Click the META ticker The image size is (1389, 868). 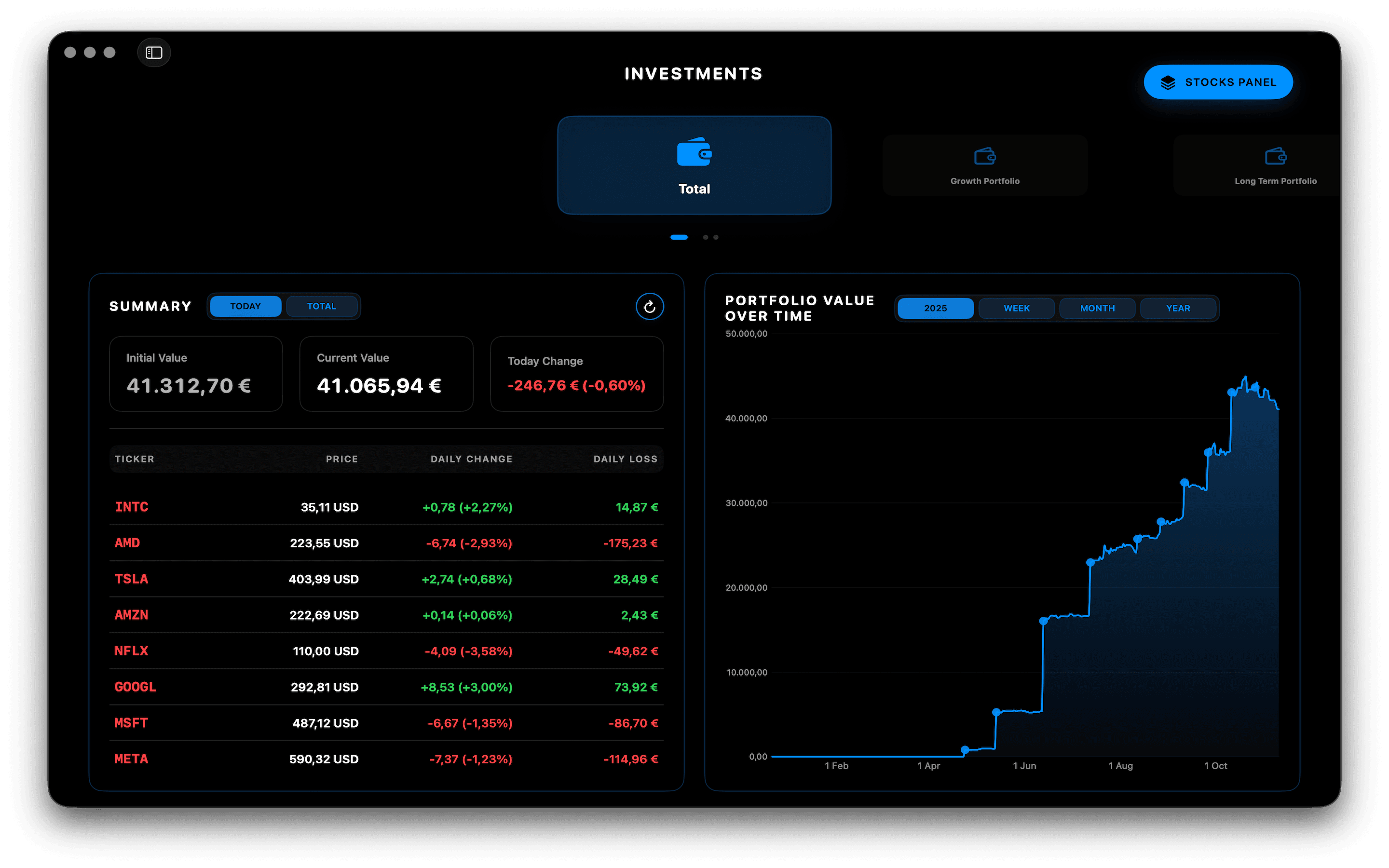[x=132, y=759]
